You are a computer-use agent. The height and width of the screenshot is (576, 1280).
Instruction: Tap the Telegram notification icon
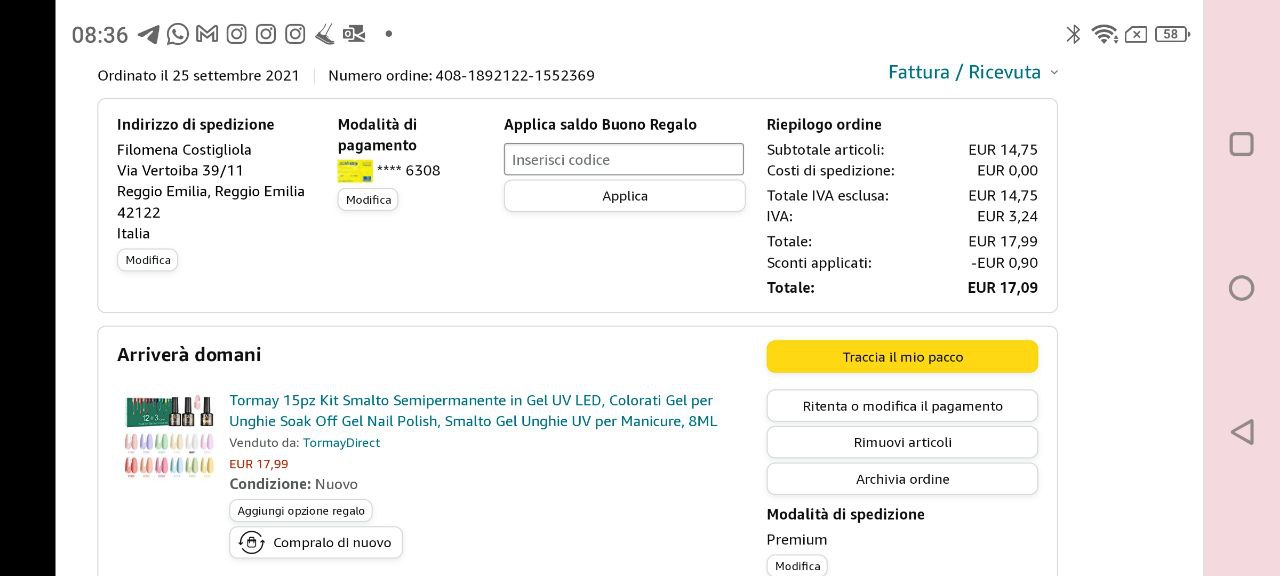click(x=148, y=35)
